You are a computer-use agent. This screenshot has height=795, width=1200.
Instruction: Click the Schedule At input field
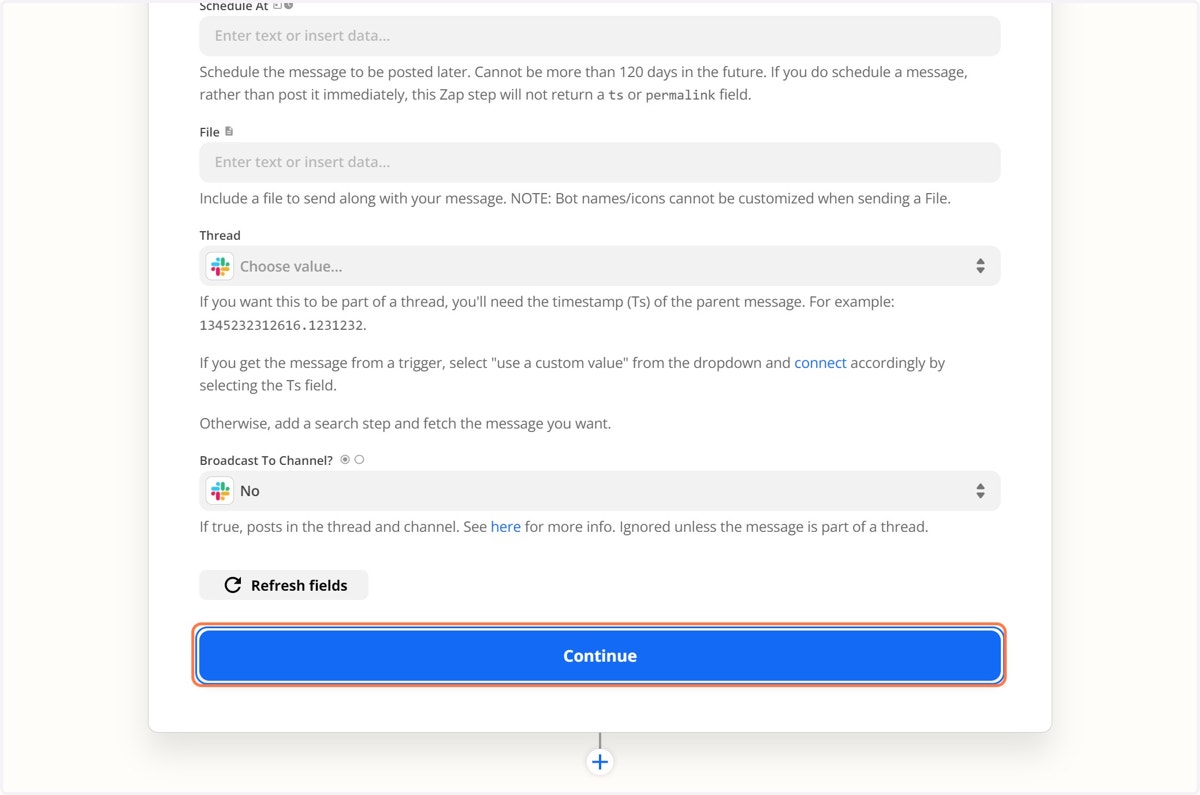pyautogui.click(x=600, y=36)
